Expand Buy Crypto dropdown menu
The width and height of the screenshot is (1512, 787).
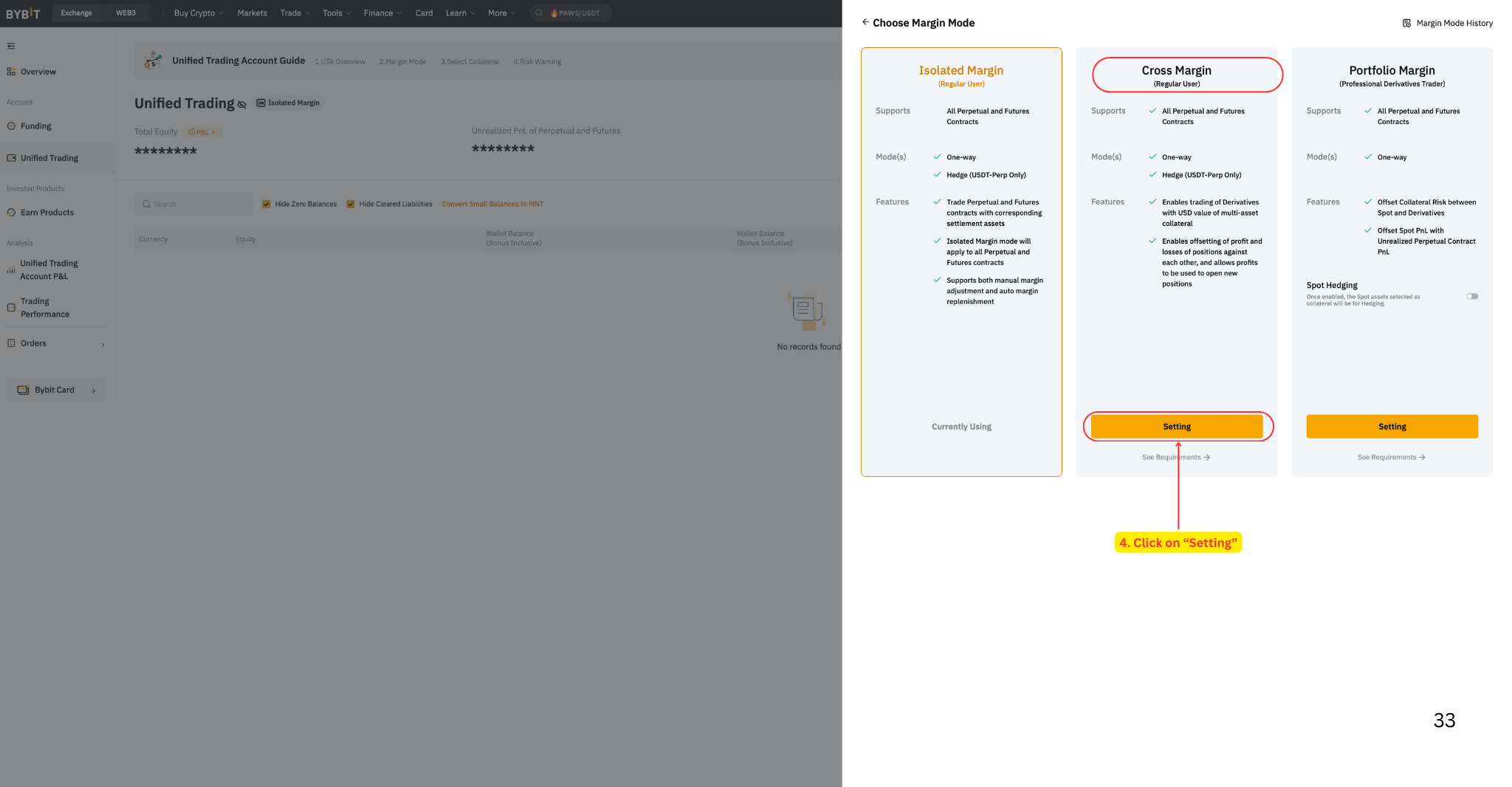(x=199, y=13)
